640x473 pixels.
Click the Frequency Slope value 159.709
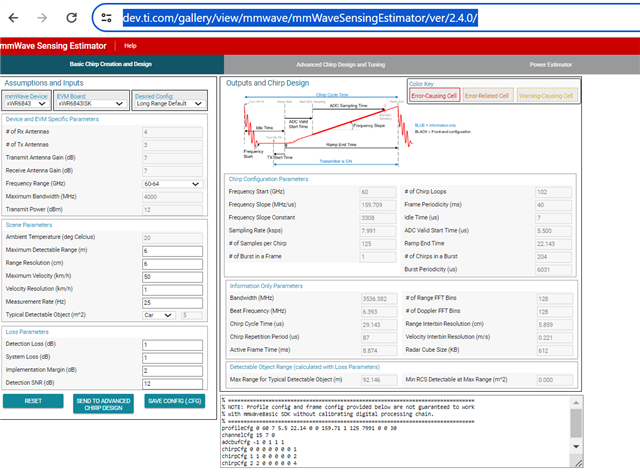tap(378, 205)
